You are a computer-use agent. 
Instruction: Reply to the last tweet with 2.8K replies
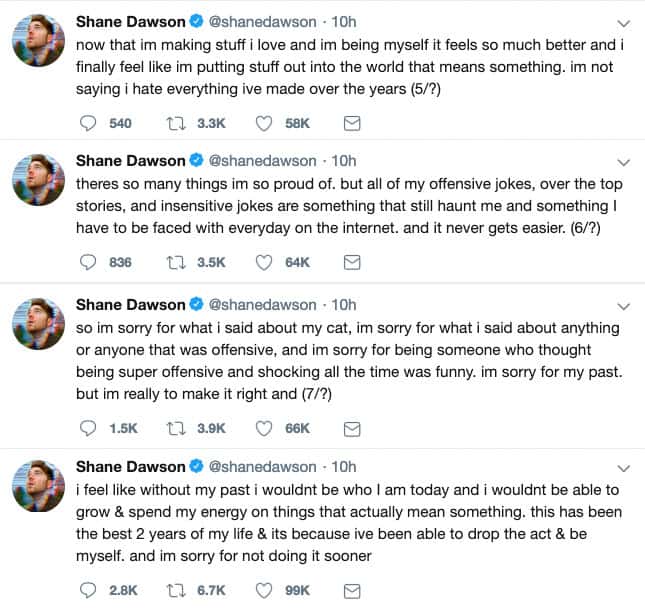[88, 591]
